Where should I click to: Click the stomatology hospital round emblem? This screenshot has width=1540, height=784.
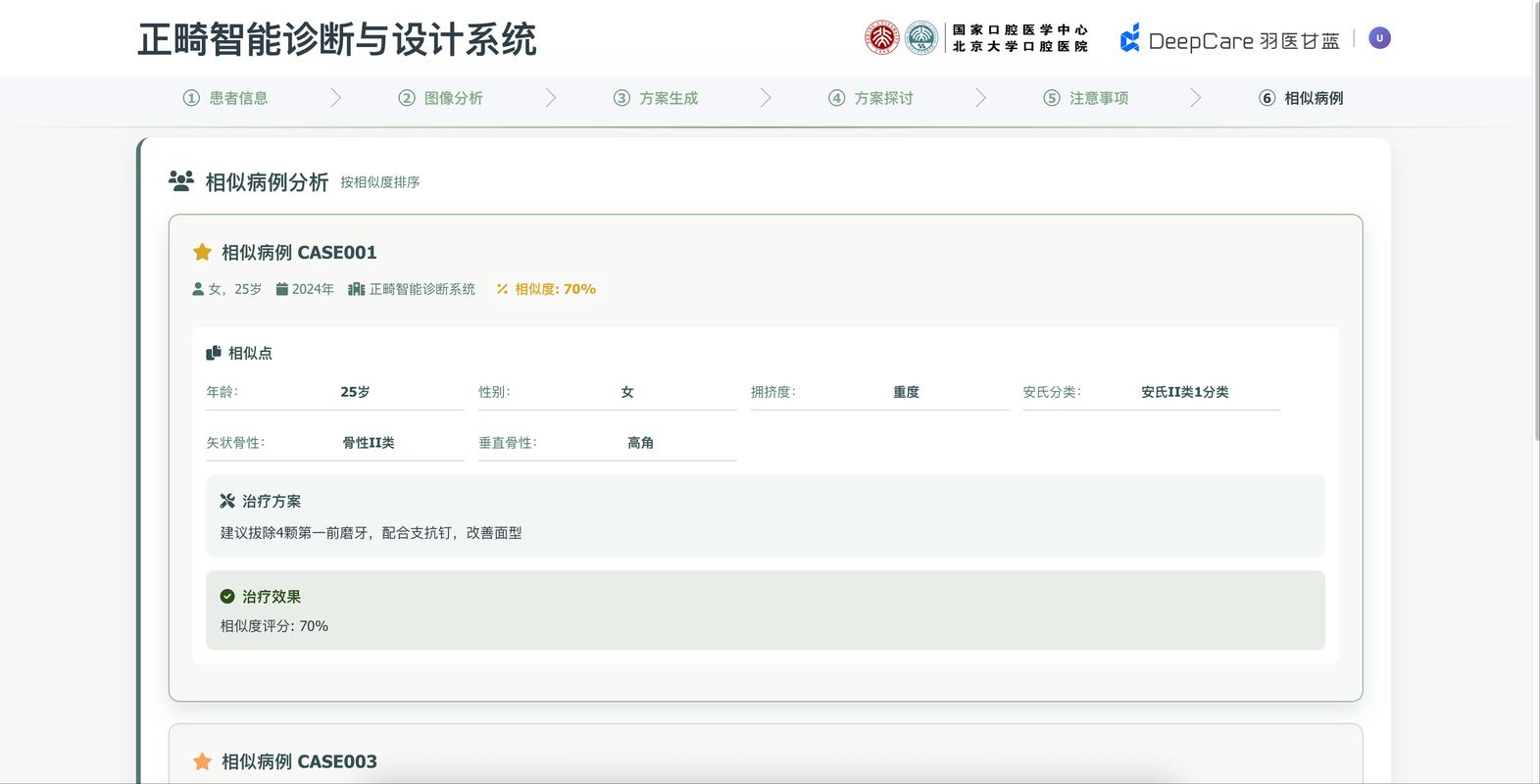[920, 38]
